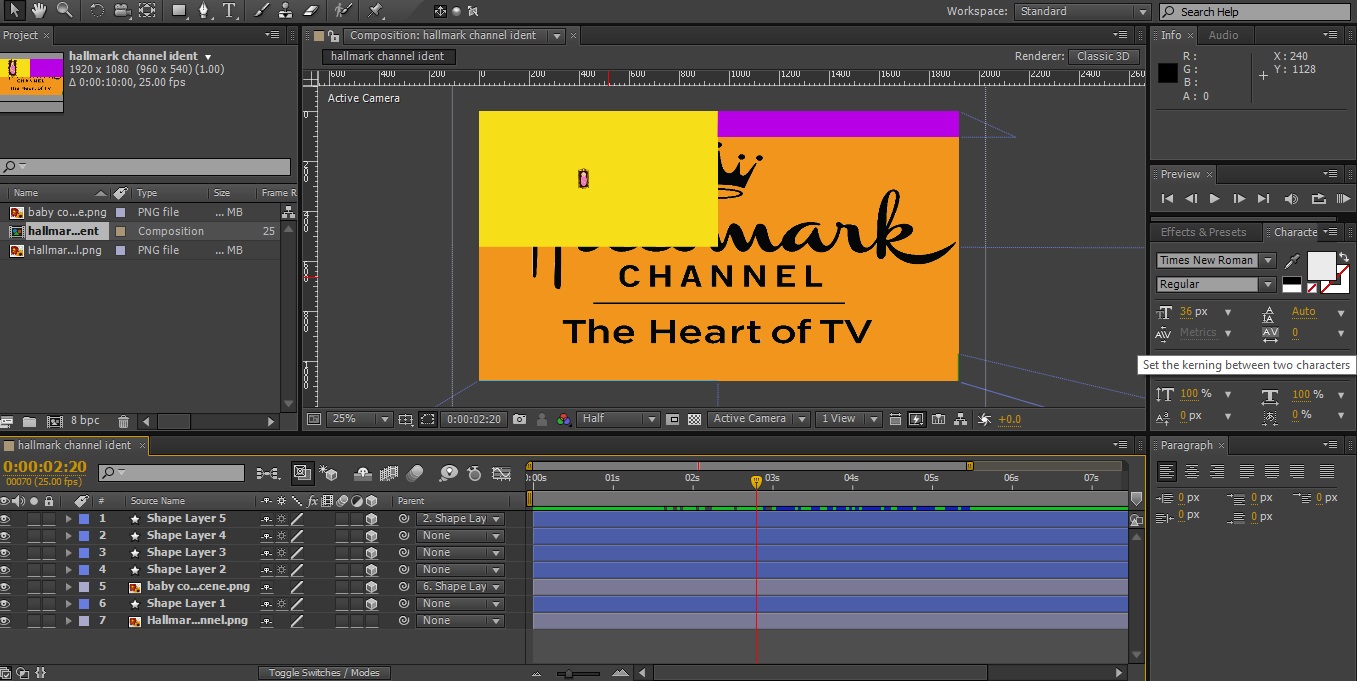This screenshot has height=681, width=1357.
Task: Play the preview with the Play button
Action: [1214, 199]
